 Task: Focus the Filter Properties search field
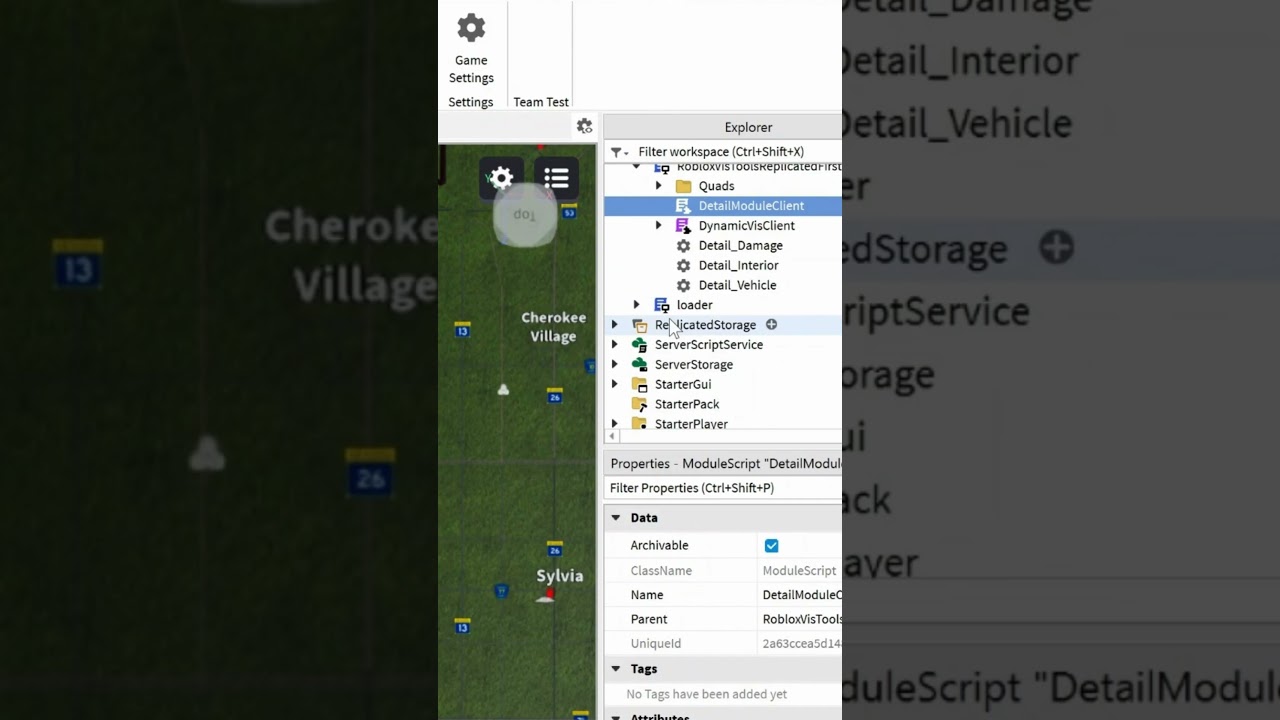tap(723, 488)
